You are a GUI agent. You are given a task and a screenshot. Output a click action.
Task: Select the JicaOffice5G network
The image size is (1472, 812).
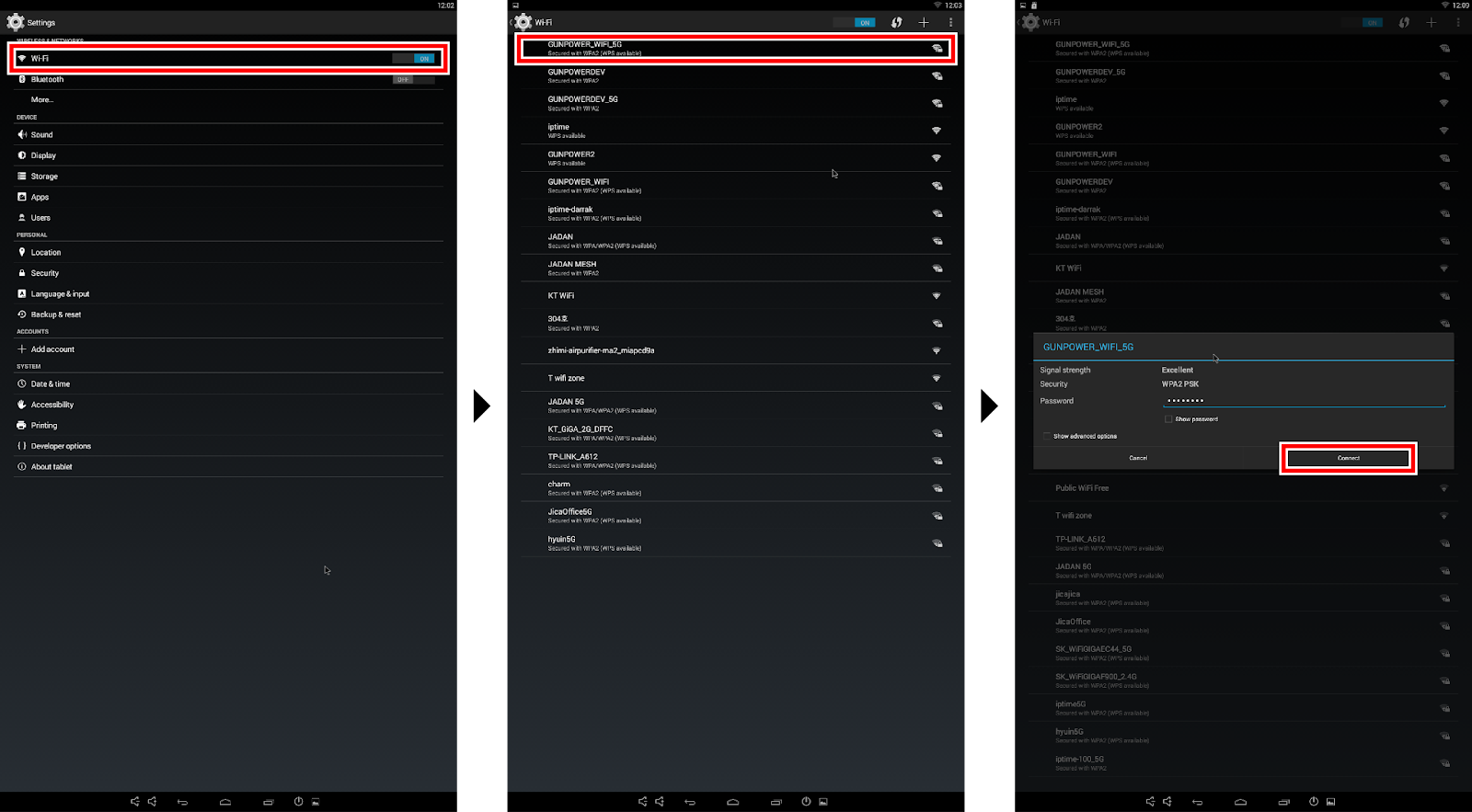pos(736,516)
